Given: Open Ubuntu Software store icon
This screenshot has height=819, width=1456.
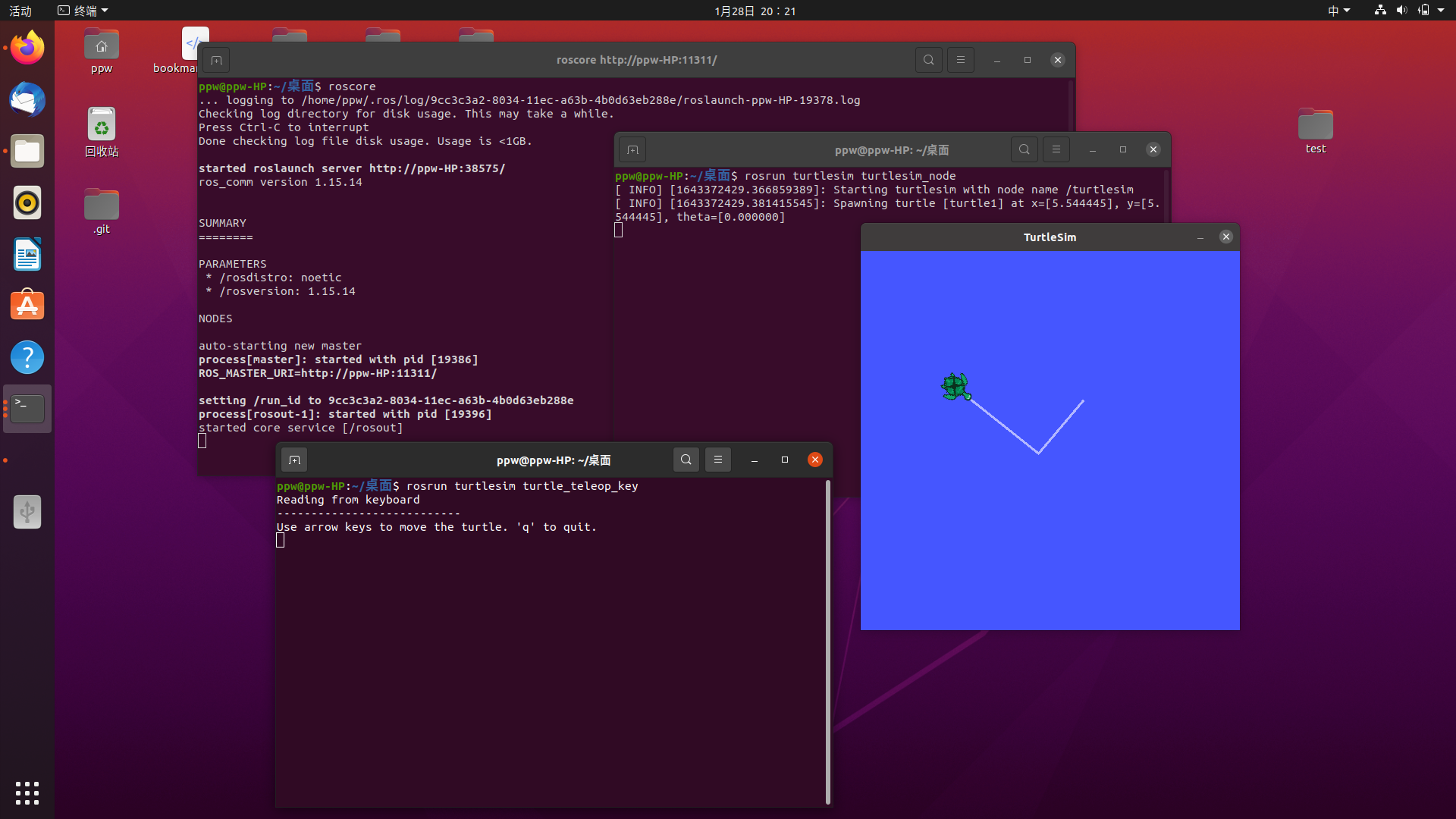Looking at the screenshot, I should (x=27, y=306).
